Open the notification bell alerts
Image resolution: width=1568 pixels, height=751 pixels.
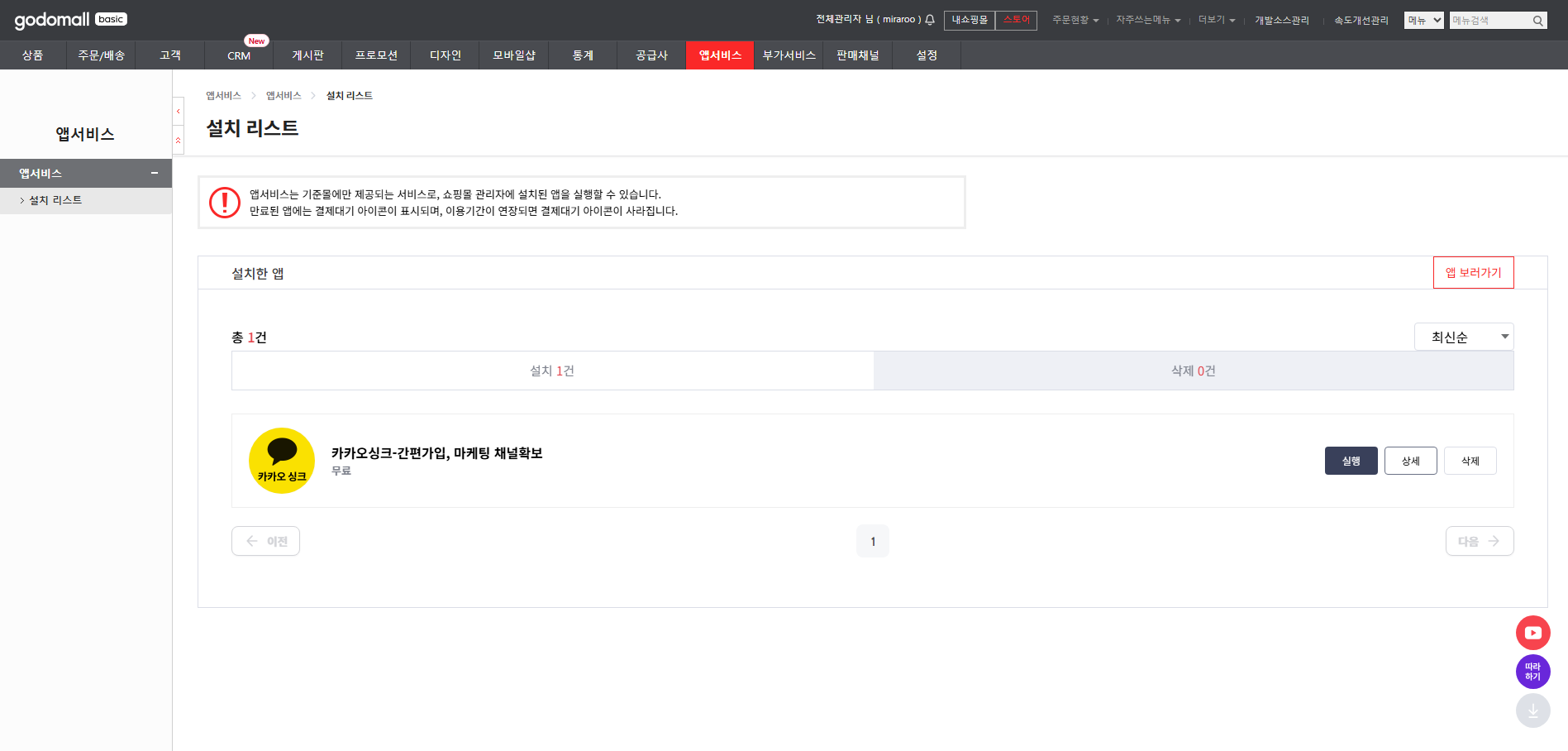coord(930,19)
